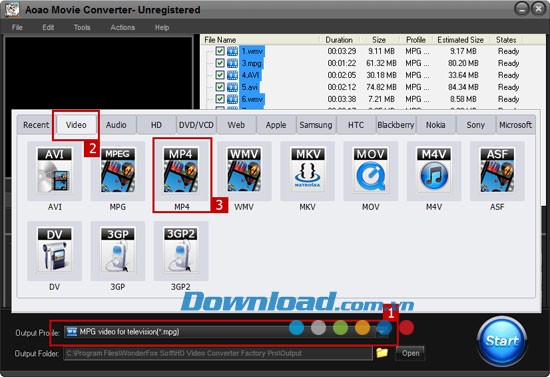
Task: Switch to the Apple tab
Action: coord(276,125)
